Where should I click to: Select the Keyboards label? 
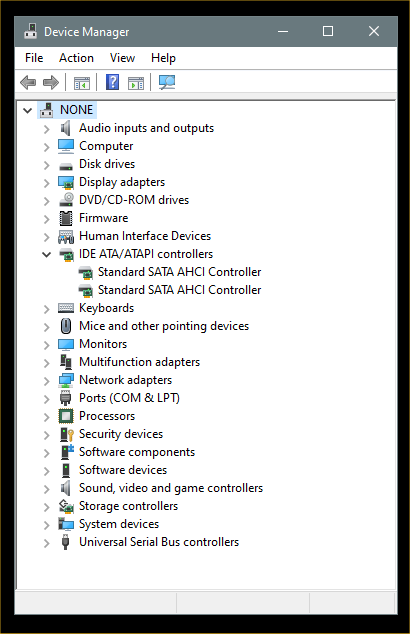click(106, 308)
